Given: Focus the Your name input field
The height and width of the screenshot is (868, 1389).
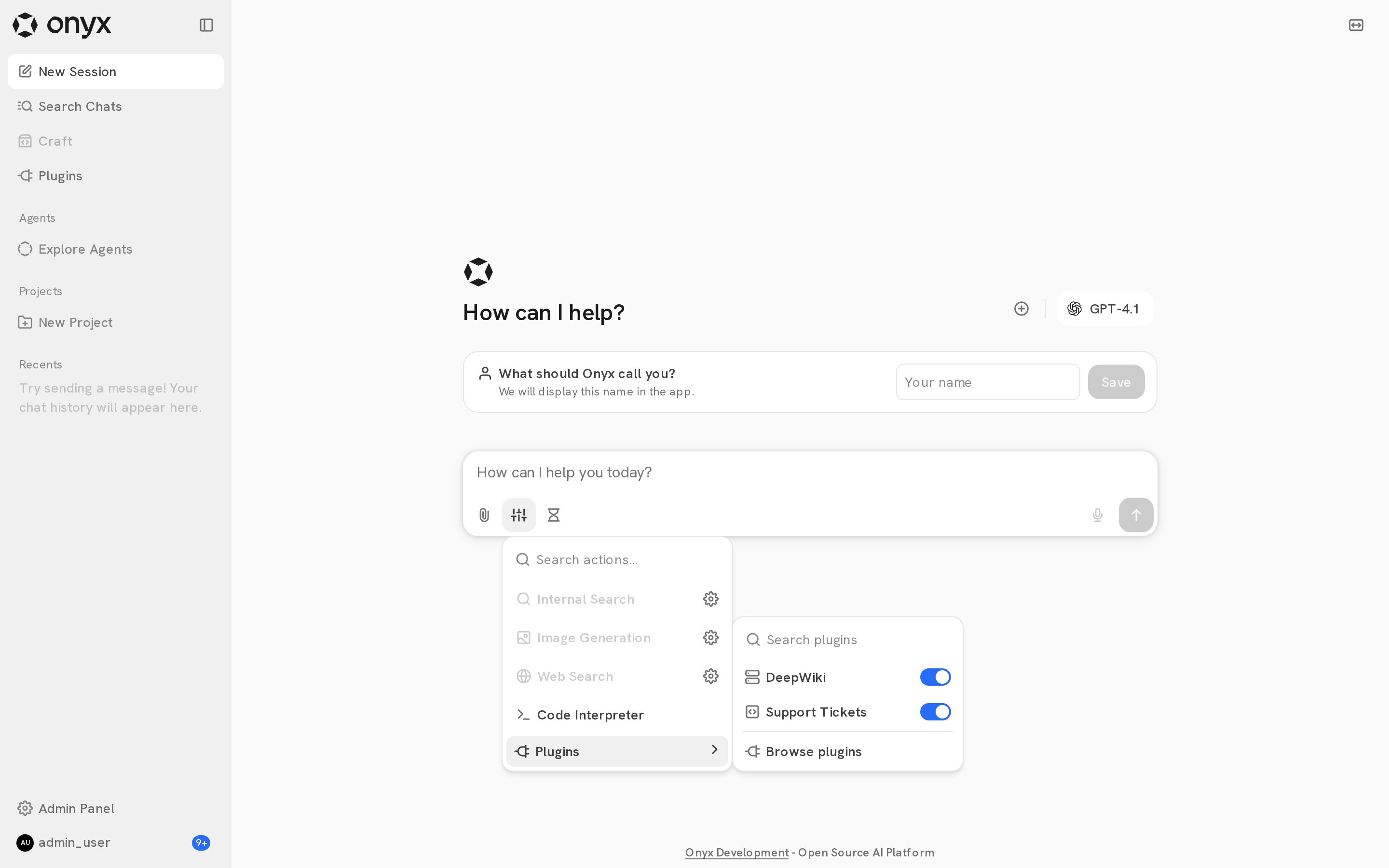Looking at the screenshot, I should [x=988, y=382].
